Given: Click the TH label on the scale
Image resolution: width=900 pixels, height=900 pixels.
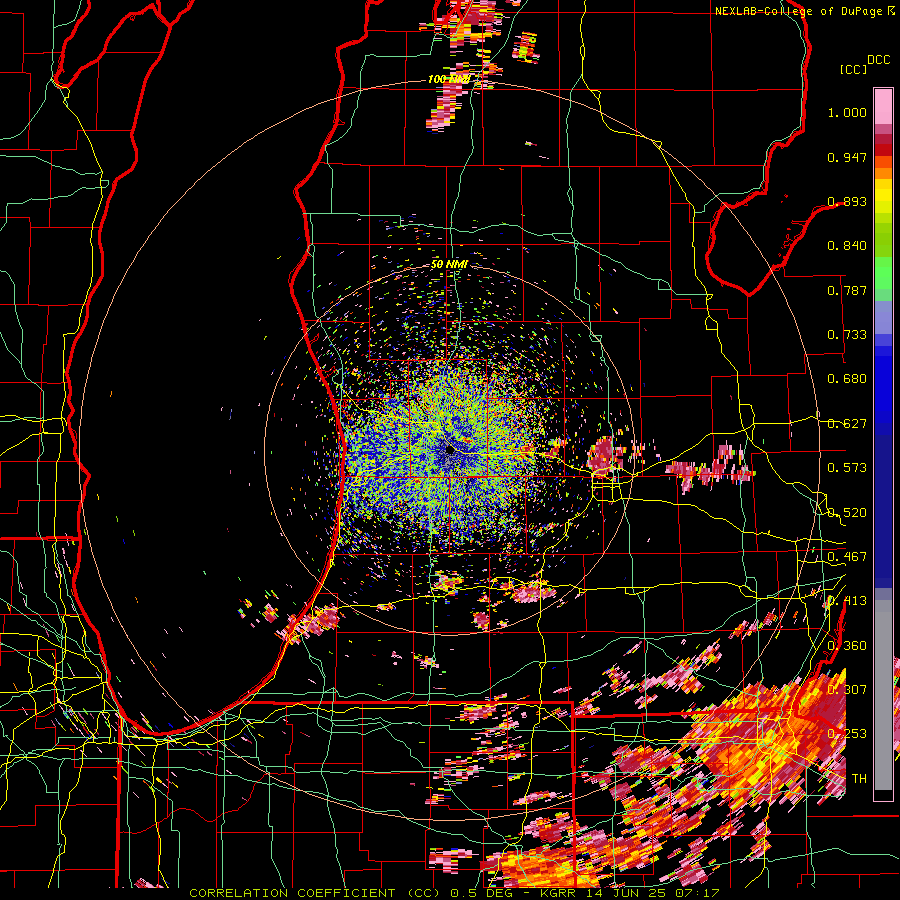Looking at the screenshot, I should tap(859, 779).
